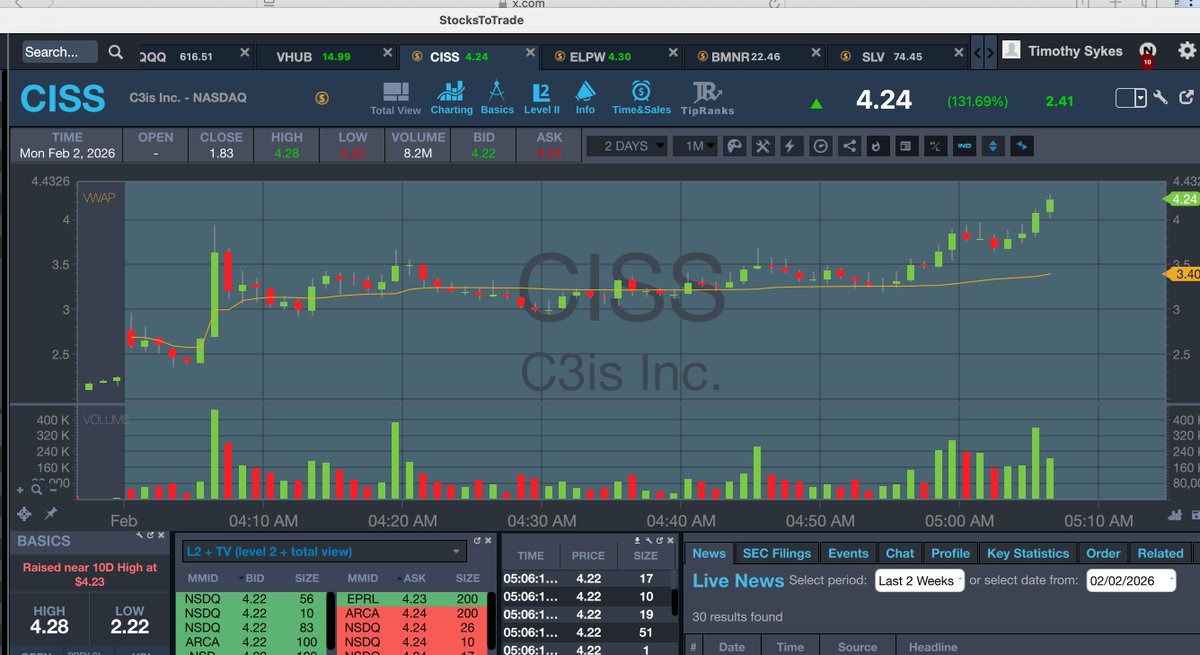The width and height of the screenshot is (1200, 655).
Task: Click the chart zoom magnifier control
Action: pyautogui.click(x=35, y=488)
